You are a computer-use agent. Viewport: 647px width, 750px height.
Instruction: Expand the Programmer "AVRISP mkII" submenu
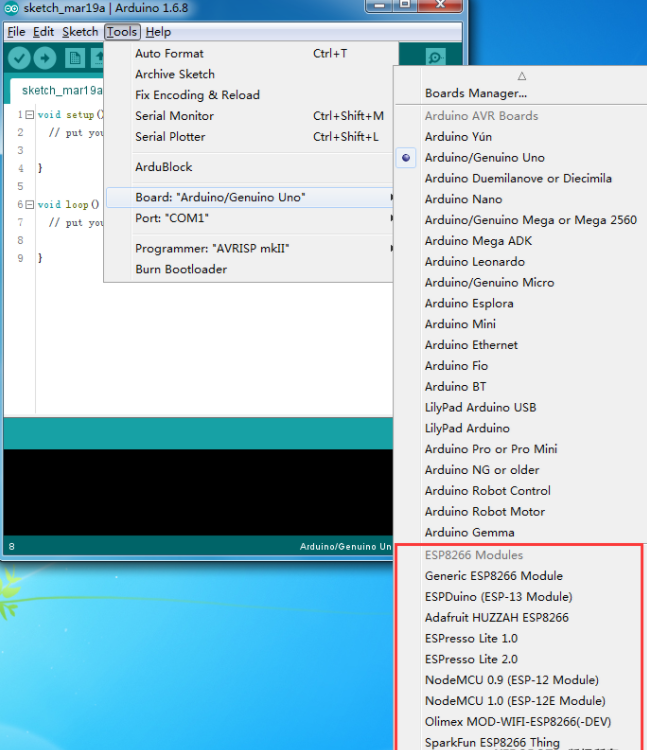coord(249,248)
